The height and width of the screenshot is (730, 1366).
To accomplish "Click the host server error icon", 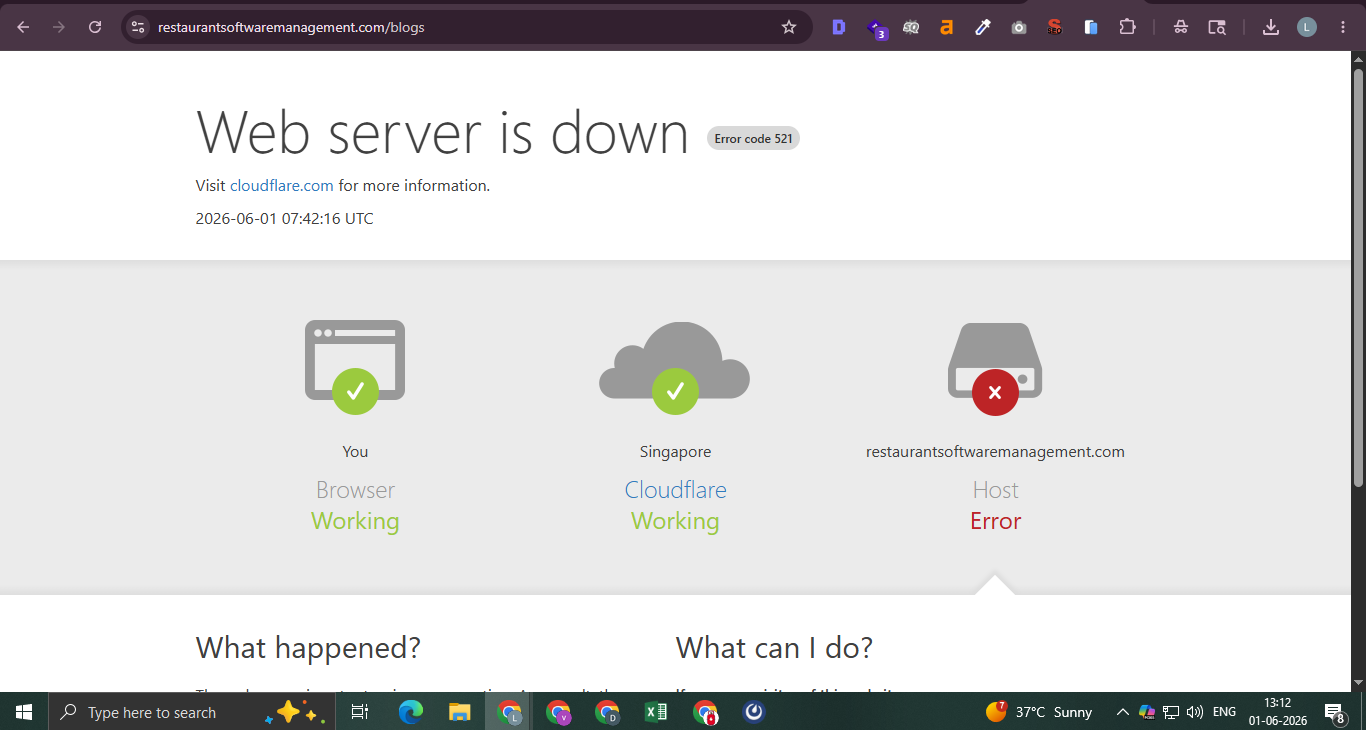I will tap(995, 368).
